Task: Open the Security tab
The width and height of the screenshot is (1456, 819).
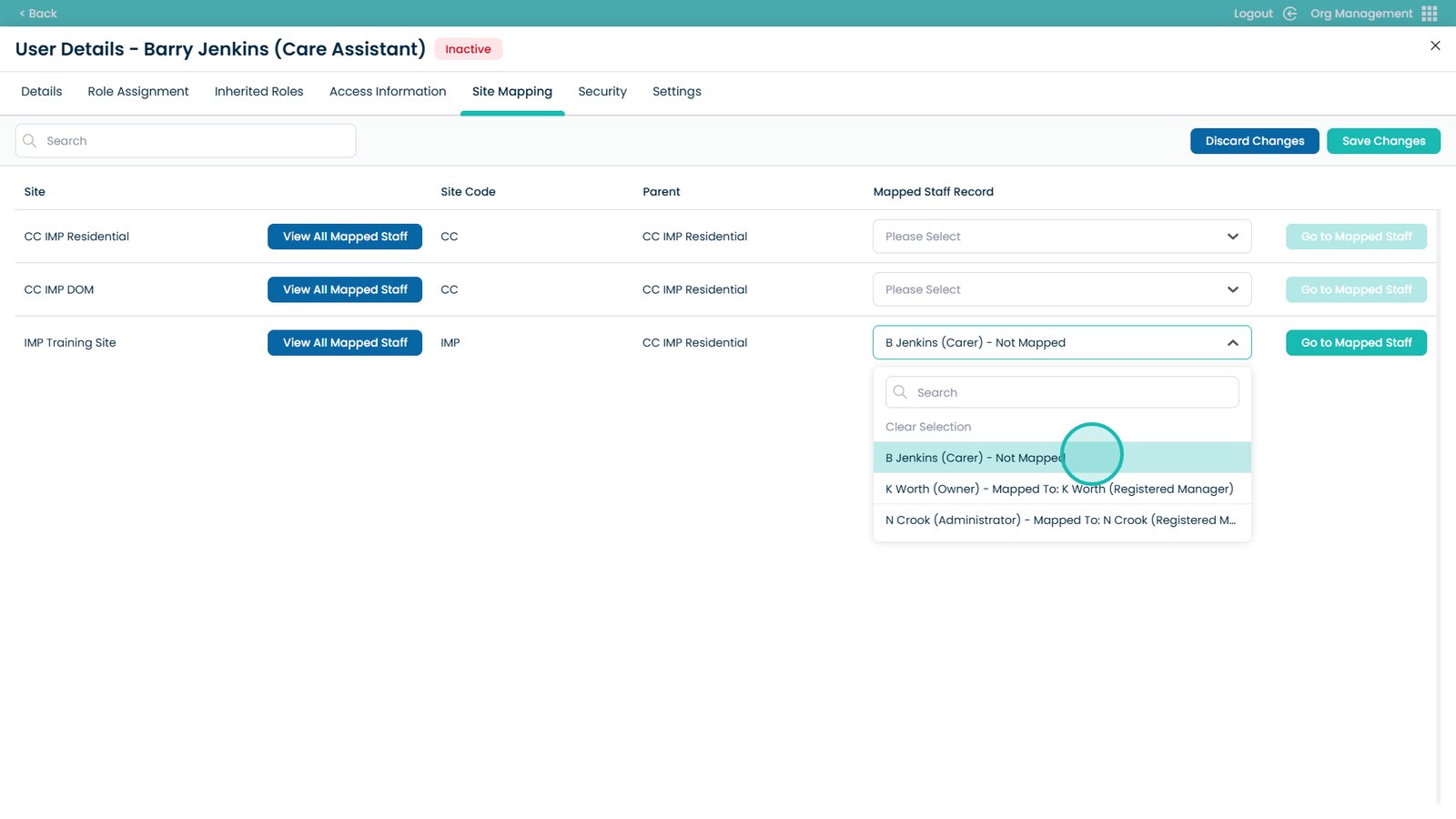Action: pos(602,92)
